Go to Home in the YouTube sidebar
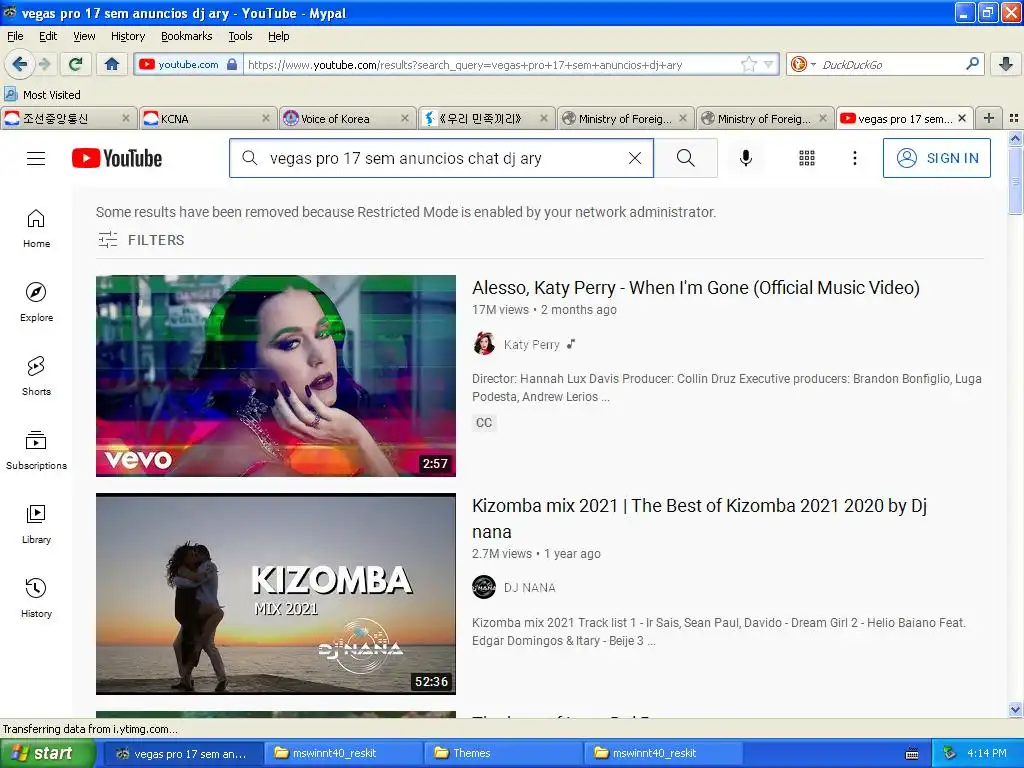1024x768 pixels. coord(36,229)
